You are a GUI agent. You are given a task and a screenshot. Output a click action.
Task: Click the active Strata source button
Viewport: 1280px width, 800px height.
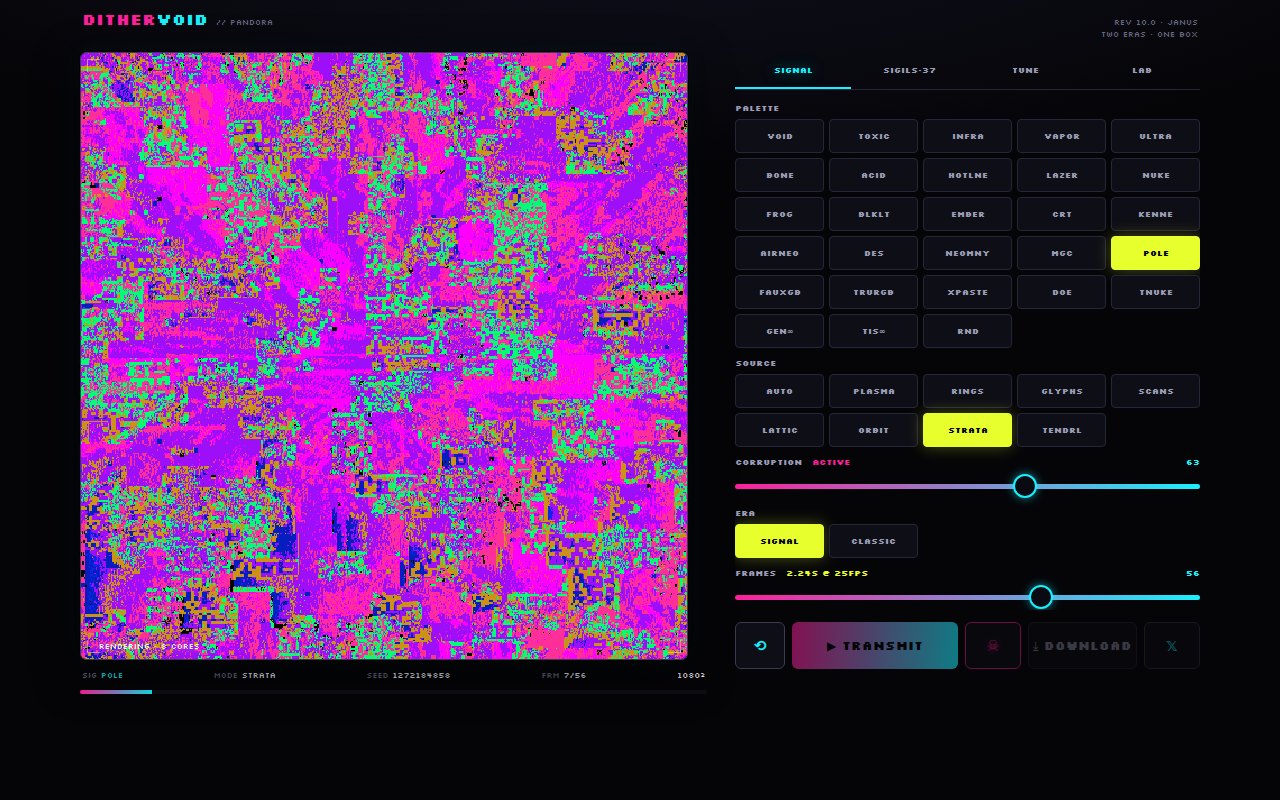point(968,430)
